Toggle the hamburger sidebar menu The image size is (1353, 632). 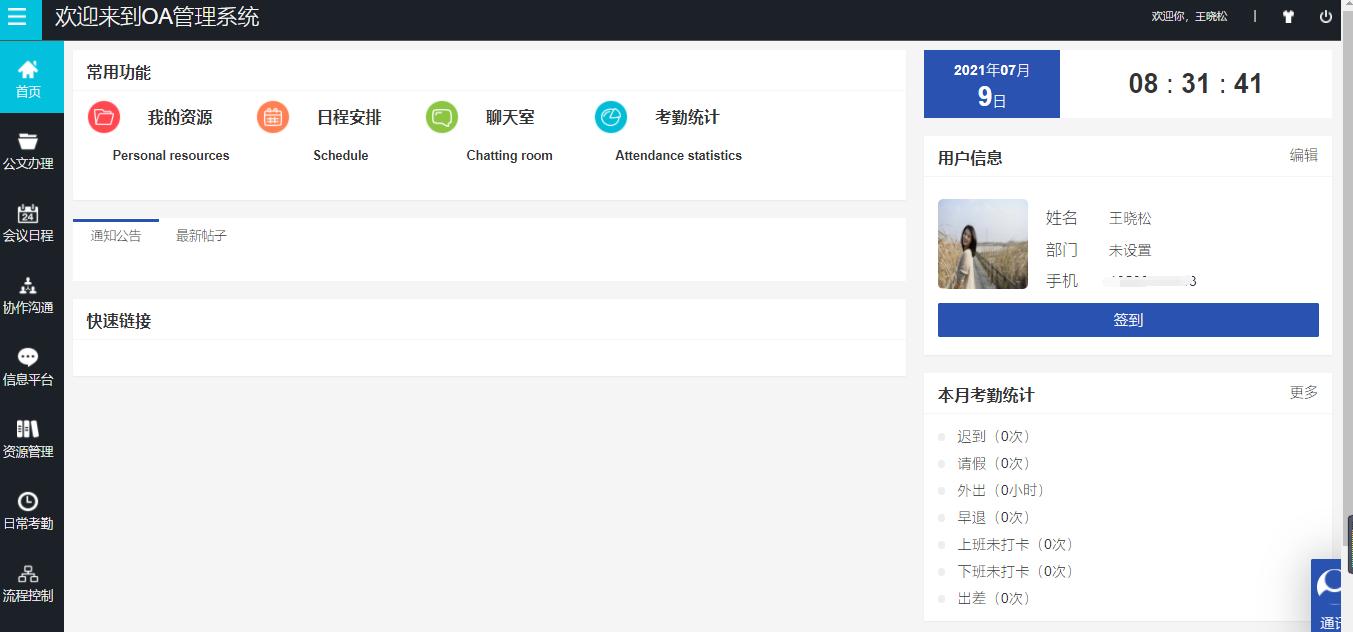[17, 17]
